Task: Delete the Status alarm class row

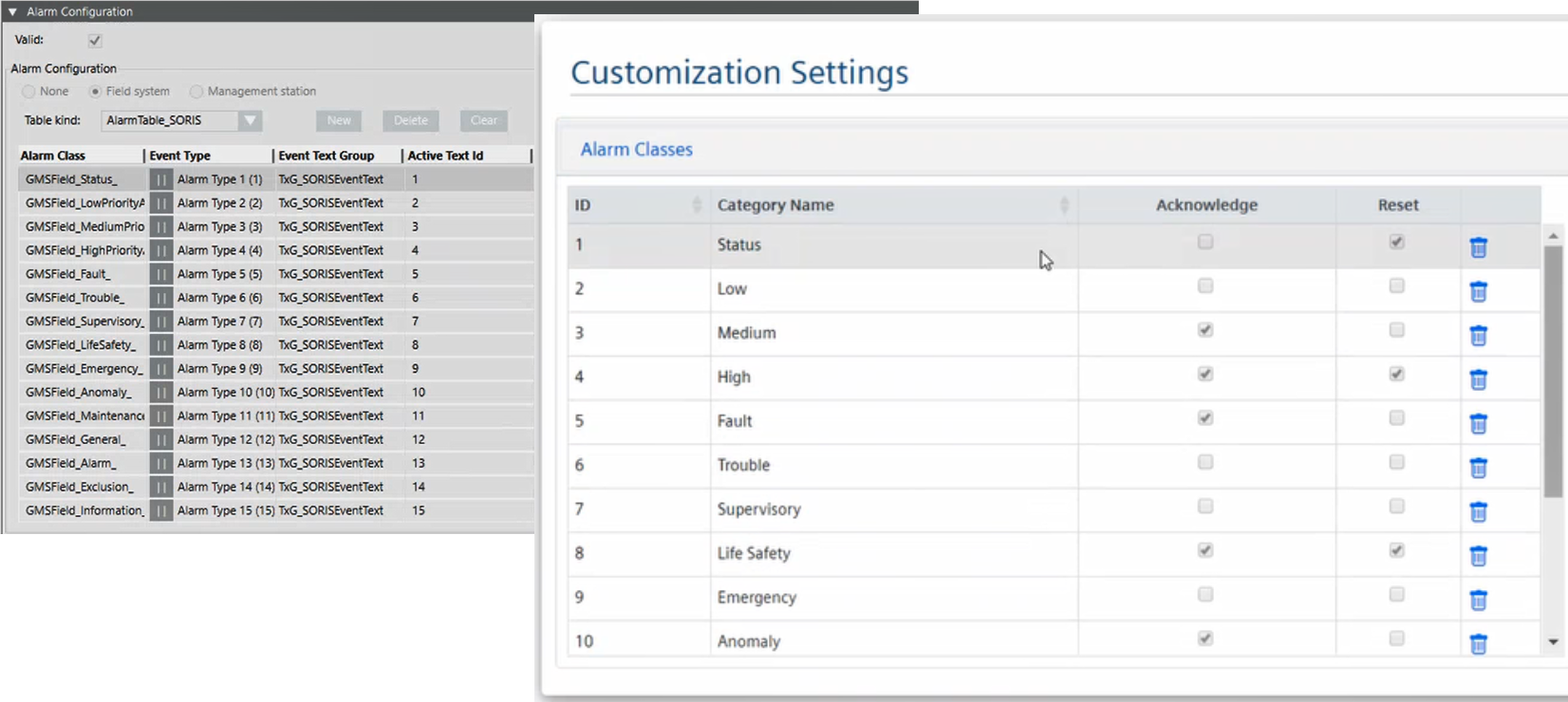Action: point(1478,248)
